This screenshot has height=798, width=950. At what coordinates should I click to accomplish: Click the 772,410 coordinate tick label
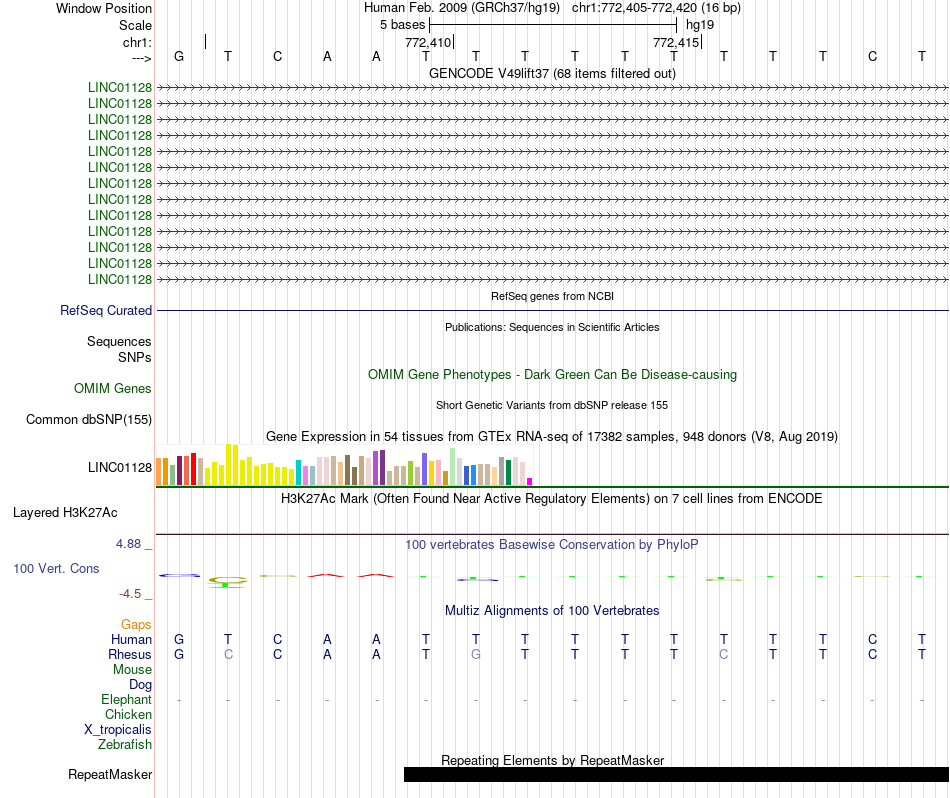pos(428,42)
